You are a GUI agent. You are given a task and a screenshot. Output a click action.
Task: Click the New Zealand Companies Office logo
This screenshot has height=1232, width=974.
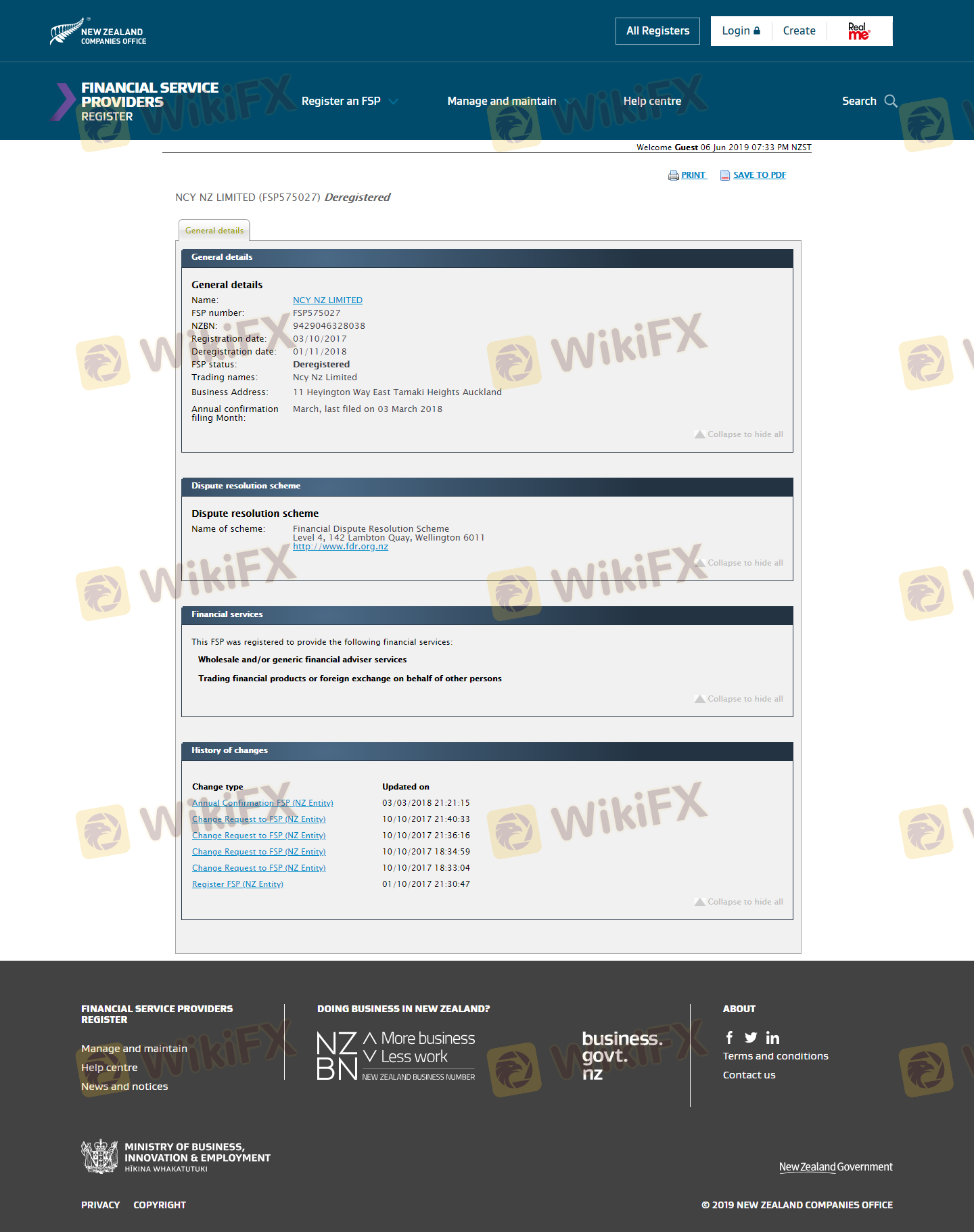(98, 31)
